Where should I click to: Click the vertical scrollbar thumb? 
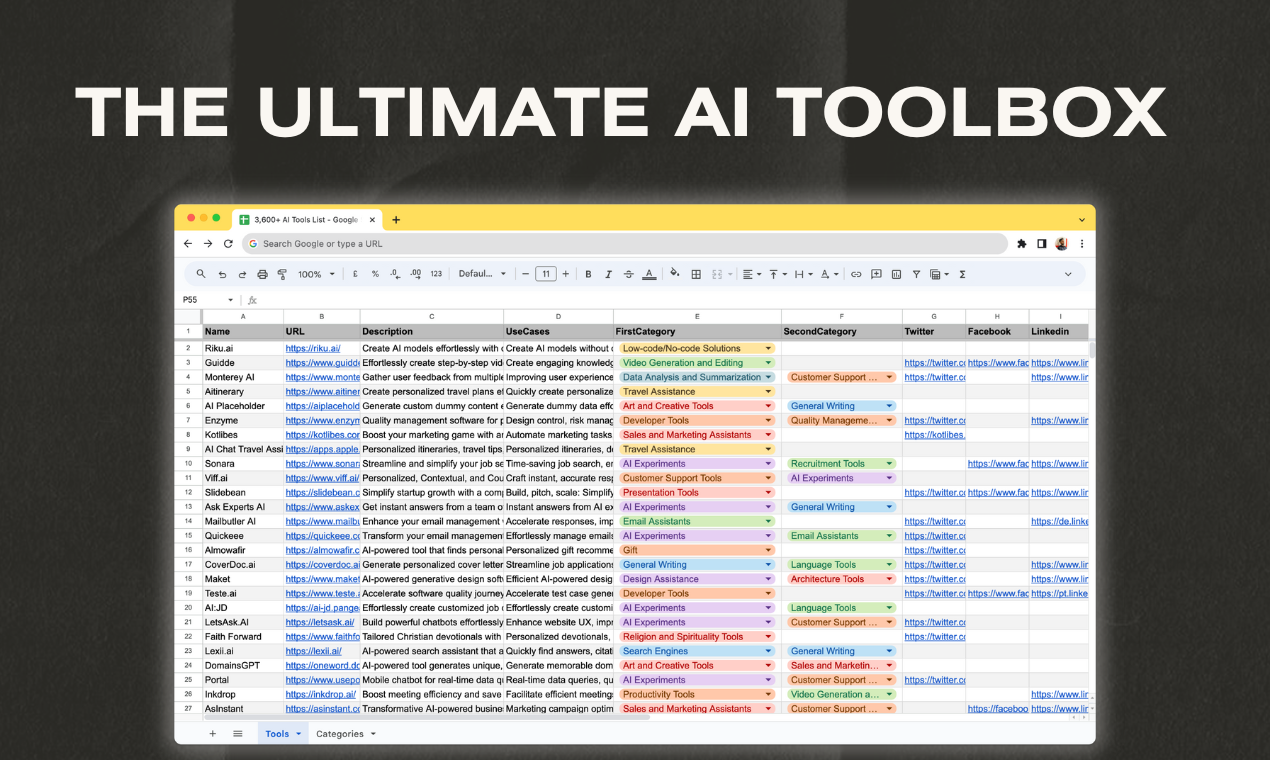point(1091,349)
